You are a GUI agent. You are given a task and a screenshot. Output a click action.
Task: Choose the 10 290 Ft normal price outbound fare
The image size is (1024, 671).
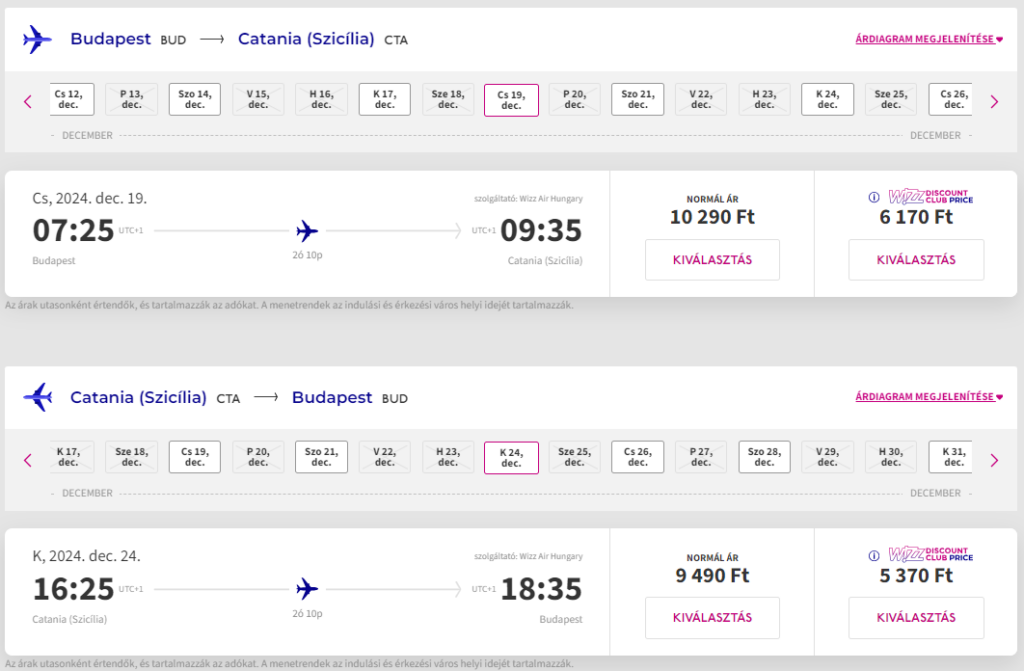point(712,260)
